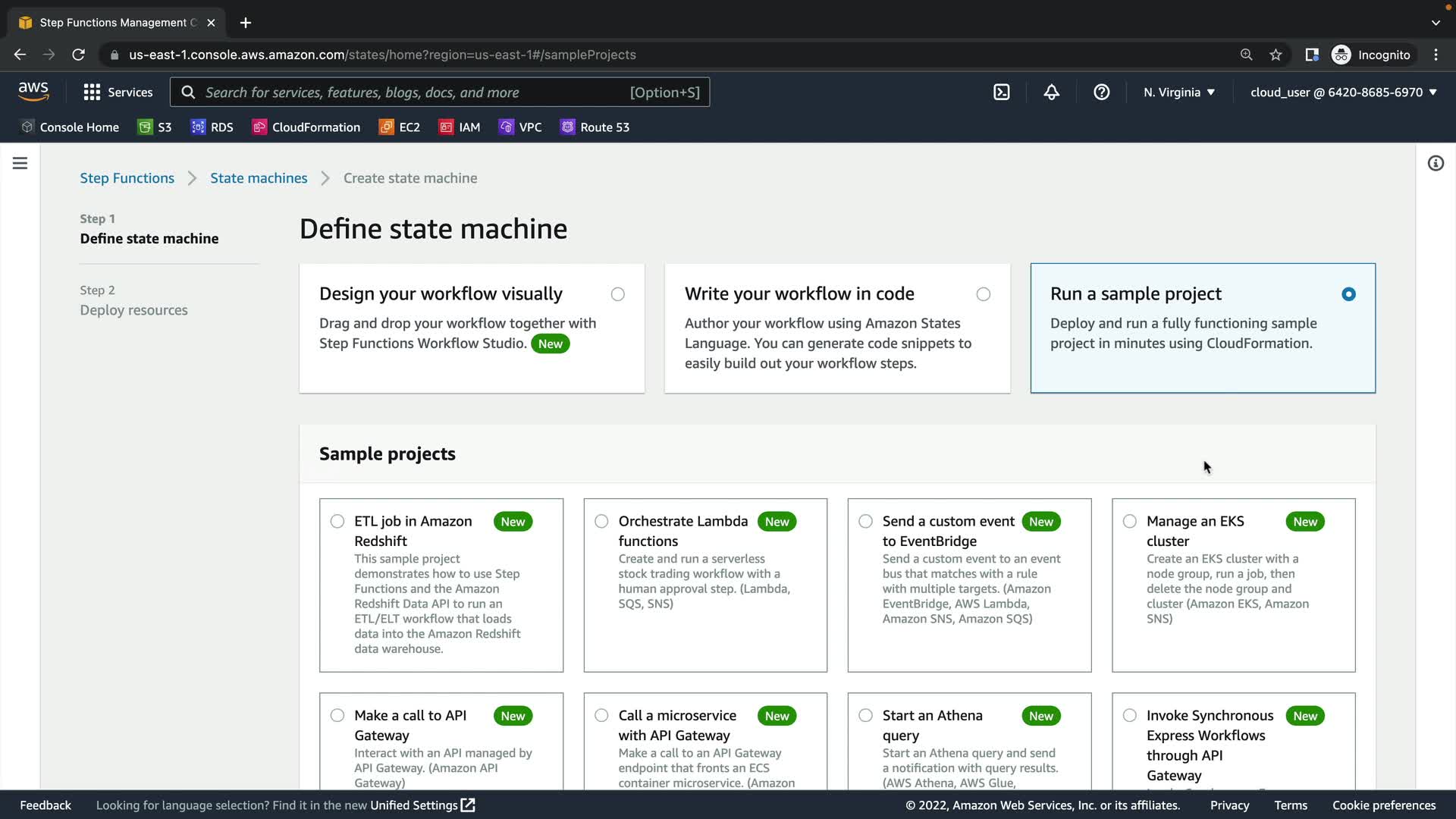The width and height of the screenshot is (1456, 819).
Task: Open the info panel icon
Action: coord(1436,164)
